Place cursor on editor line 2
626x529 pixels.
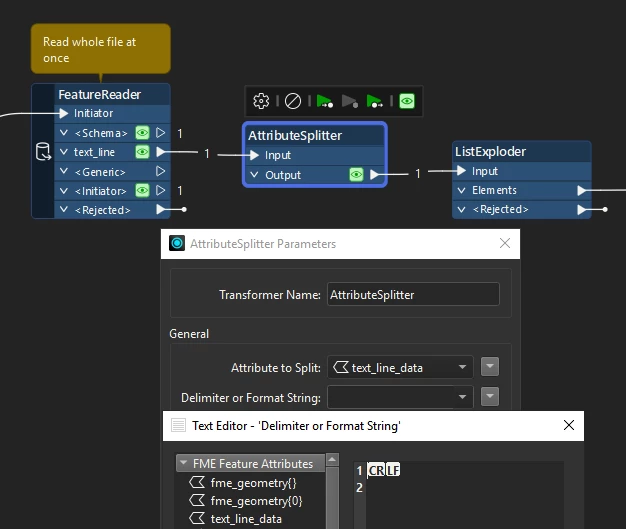pyautogui.click(x=463, y=487)
